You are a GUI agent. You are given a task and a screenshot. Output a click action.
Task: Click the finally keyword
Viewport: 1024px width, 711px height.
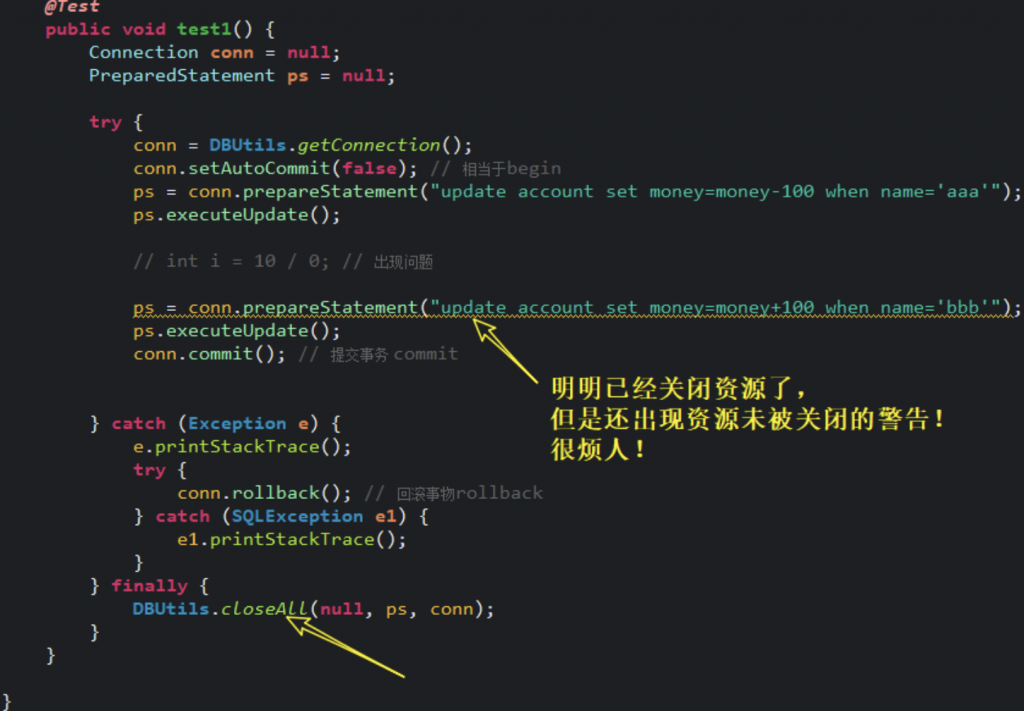click(150, 586)
